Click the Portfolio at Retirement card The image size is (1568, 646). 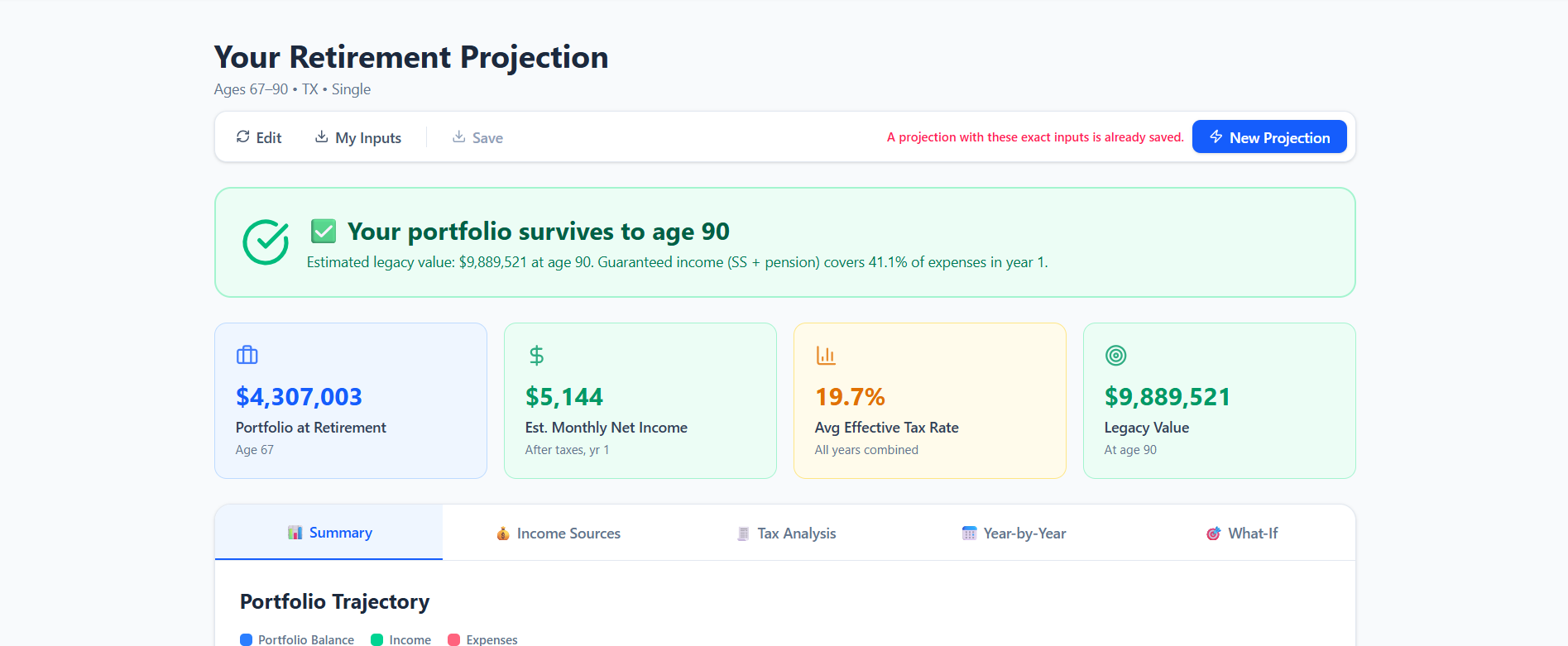(351, 400)
